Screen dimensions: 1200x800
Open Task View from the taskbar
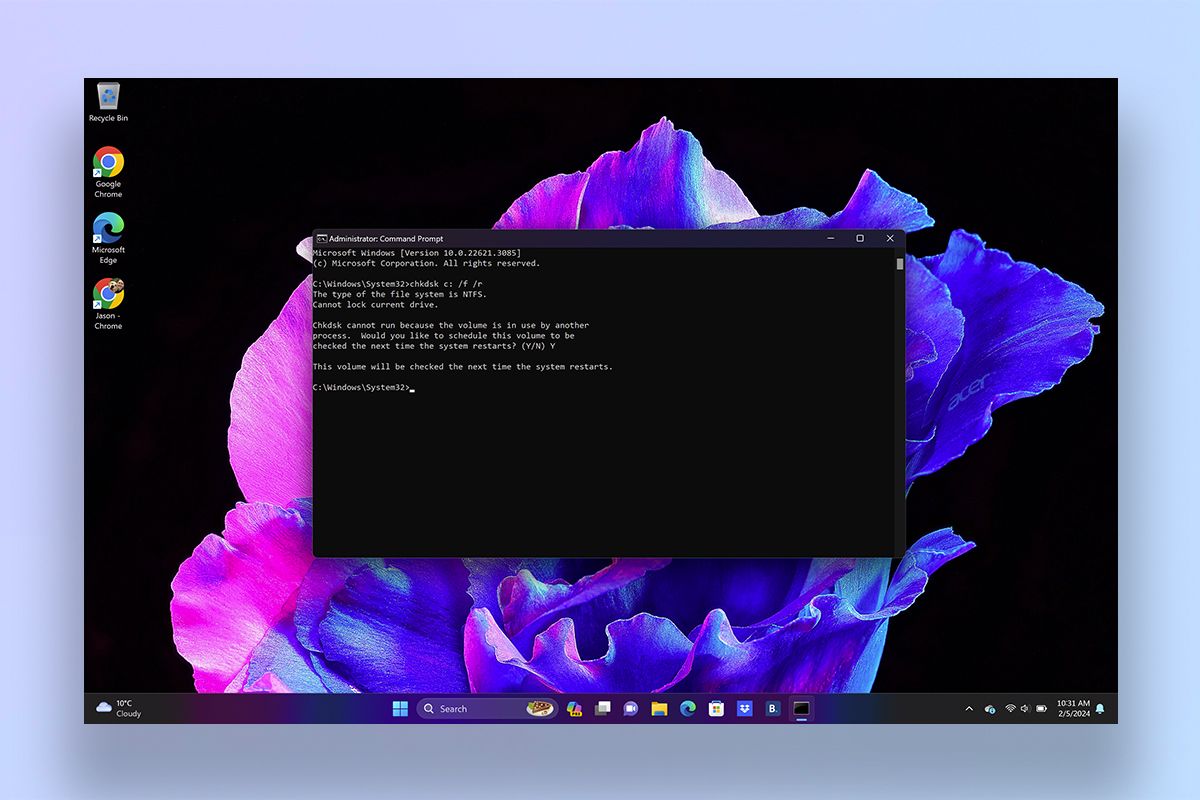click(601, 708)
